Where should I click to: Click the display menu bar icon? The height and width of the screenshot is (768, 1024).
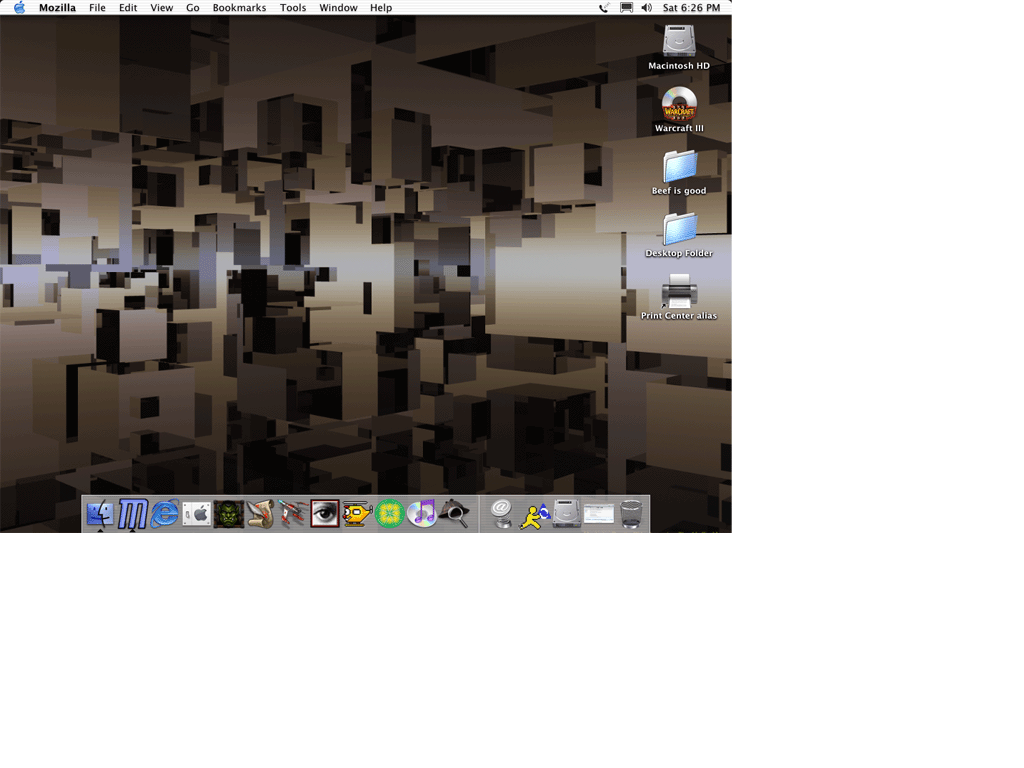pyautogui.click(x=626, y=8)
